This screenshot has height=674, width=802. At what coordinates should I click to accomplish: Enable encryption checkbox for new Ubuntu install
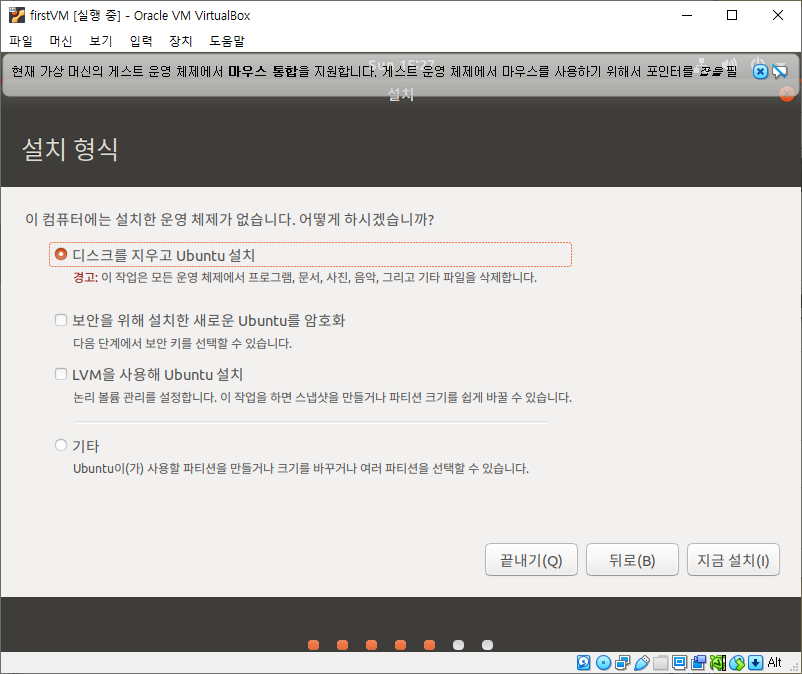coord(61,320)
